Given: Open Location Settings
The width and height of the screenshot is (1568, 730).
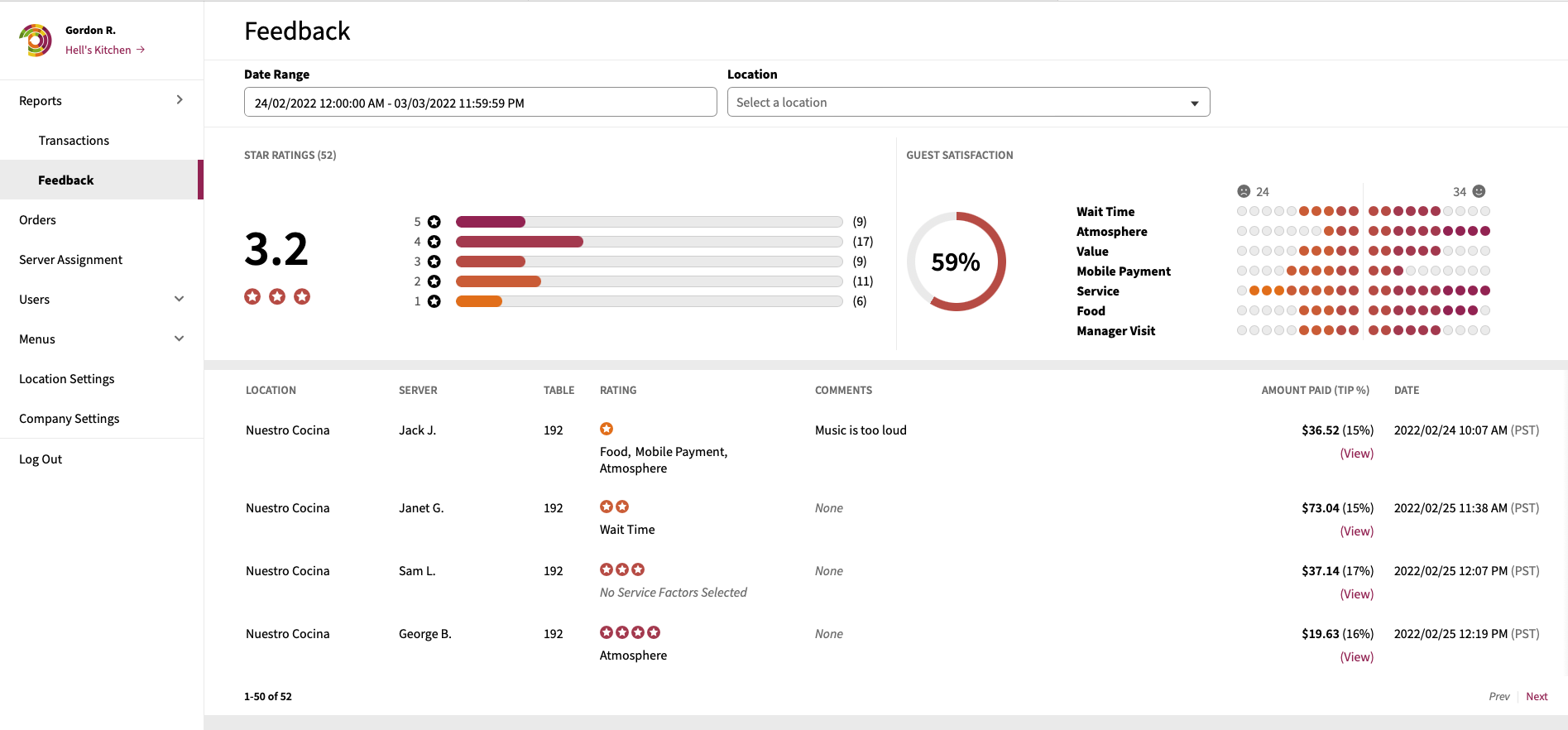Looking at the screenshot, I should point(67,378).
